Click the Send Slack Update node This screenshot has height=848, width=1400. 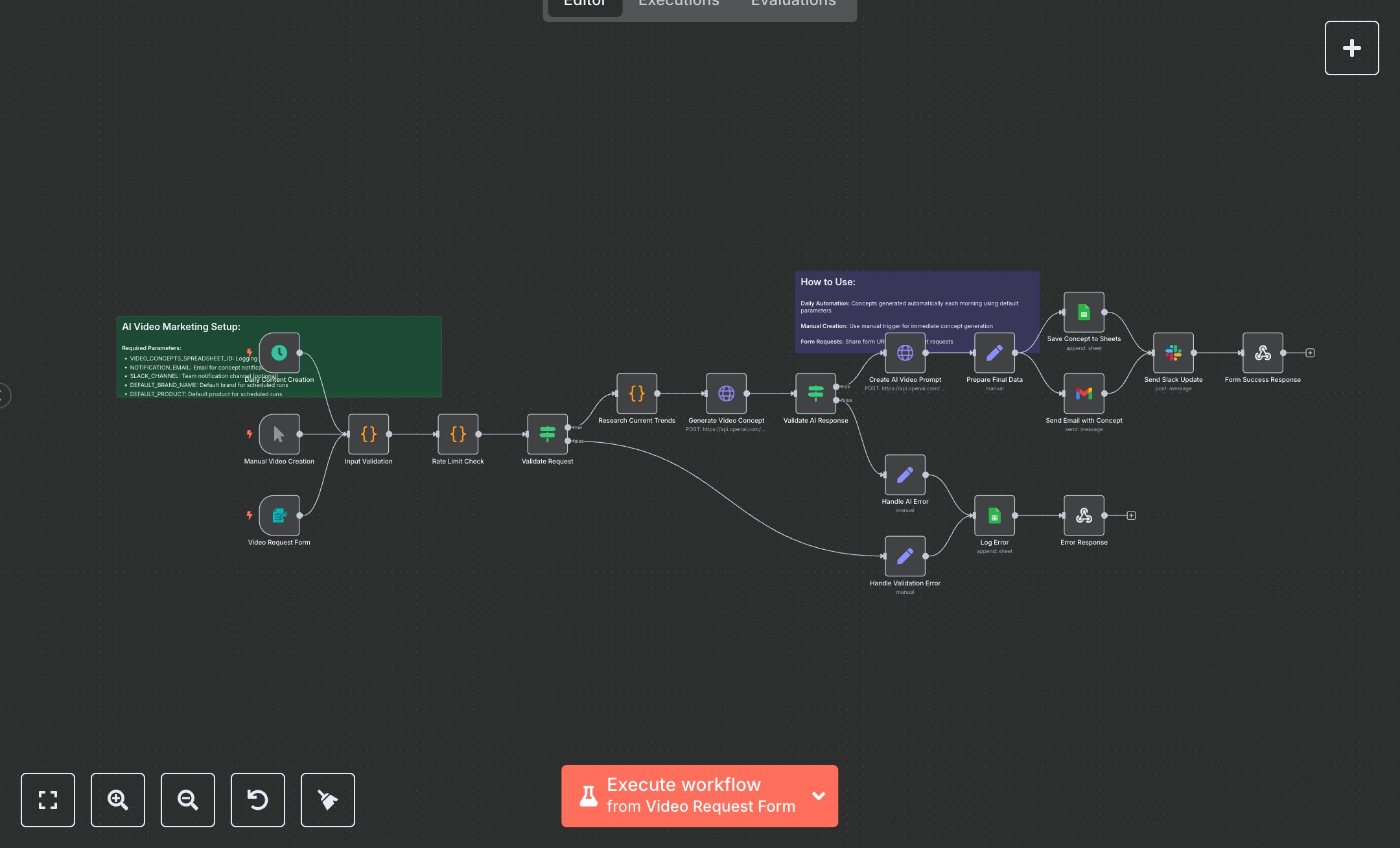[x=1172, y=353]
